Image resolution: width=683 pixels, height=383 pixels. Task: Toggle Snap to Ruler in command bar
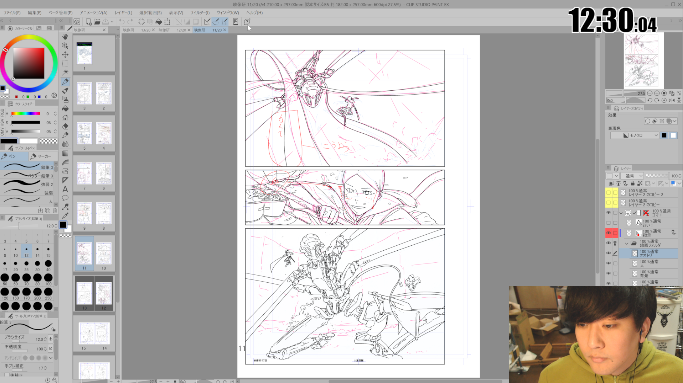coord(207,21)
